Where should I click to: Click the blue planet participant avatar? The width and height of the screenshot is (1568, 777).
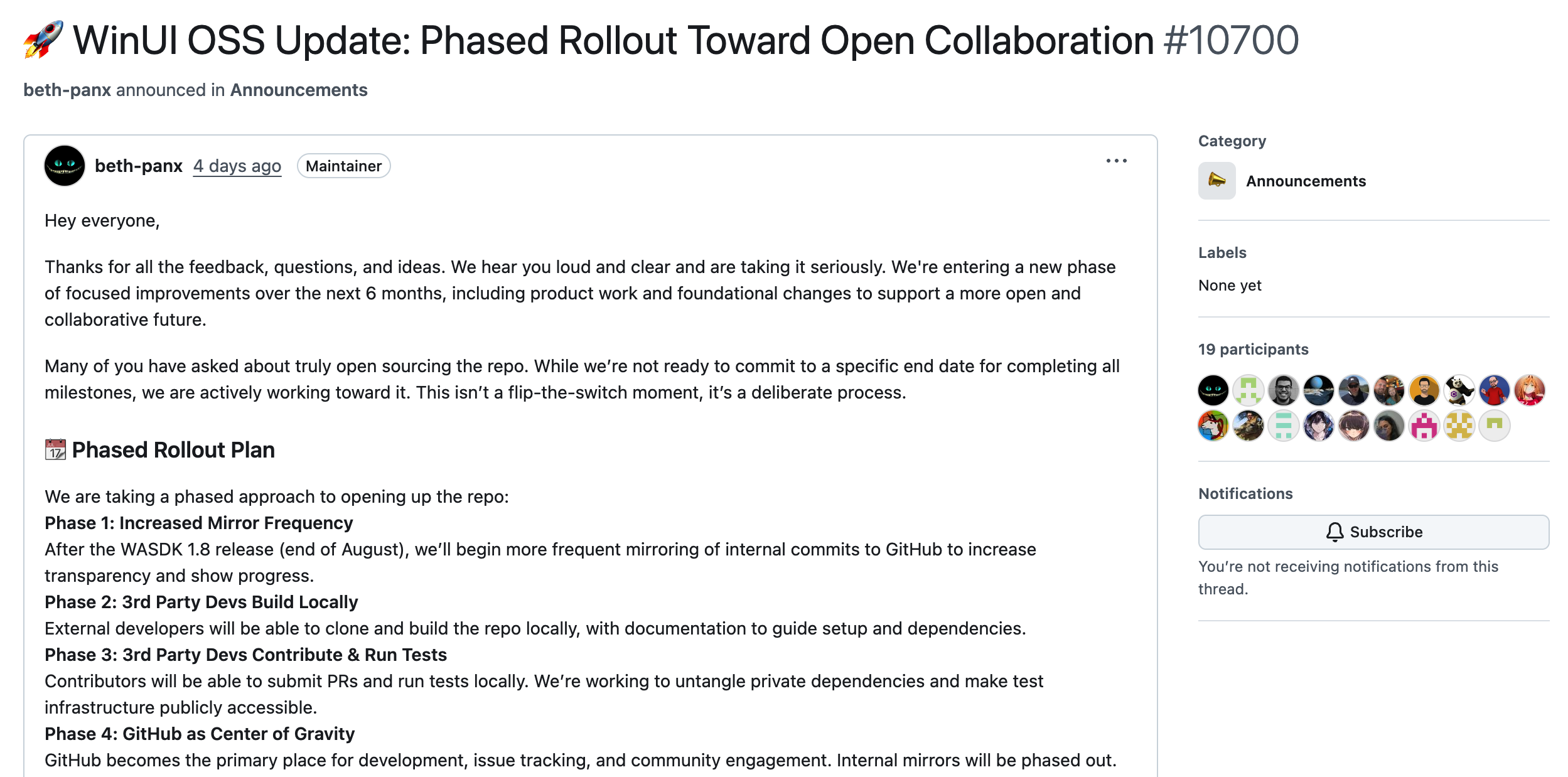click(1318, 390)
